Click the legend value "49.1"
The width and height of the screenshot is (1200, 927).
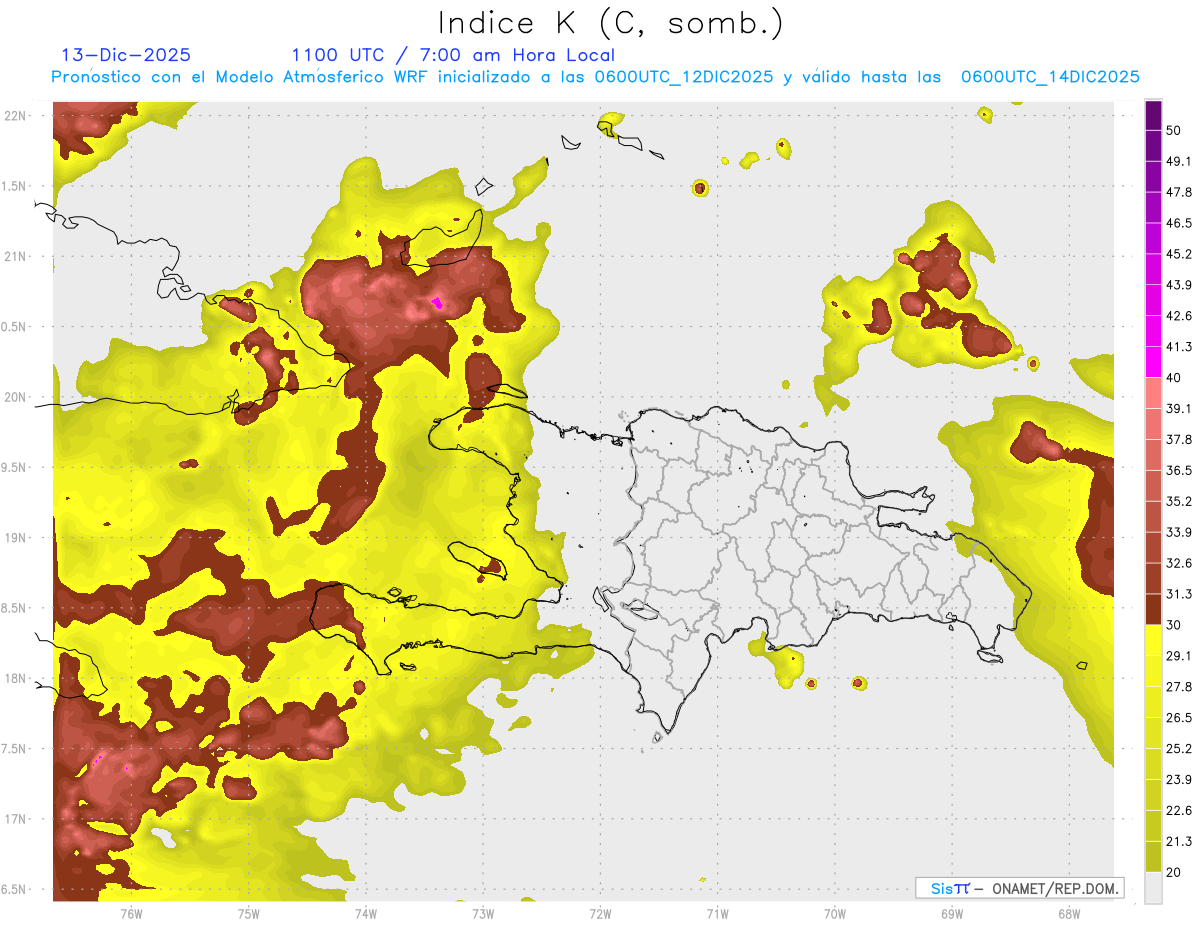point(1180,161)
